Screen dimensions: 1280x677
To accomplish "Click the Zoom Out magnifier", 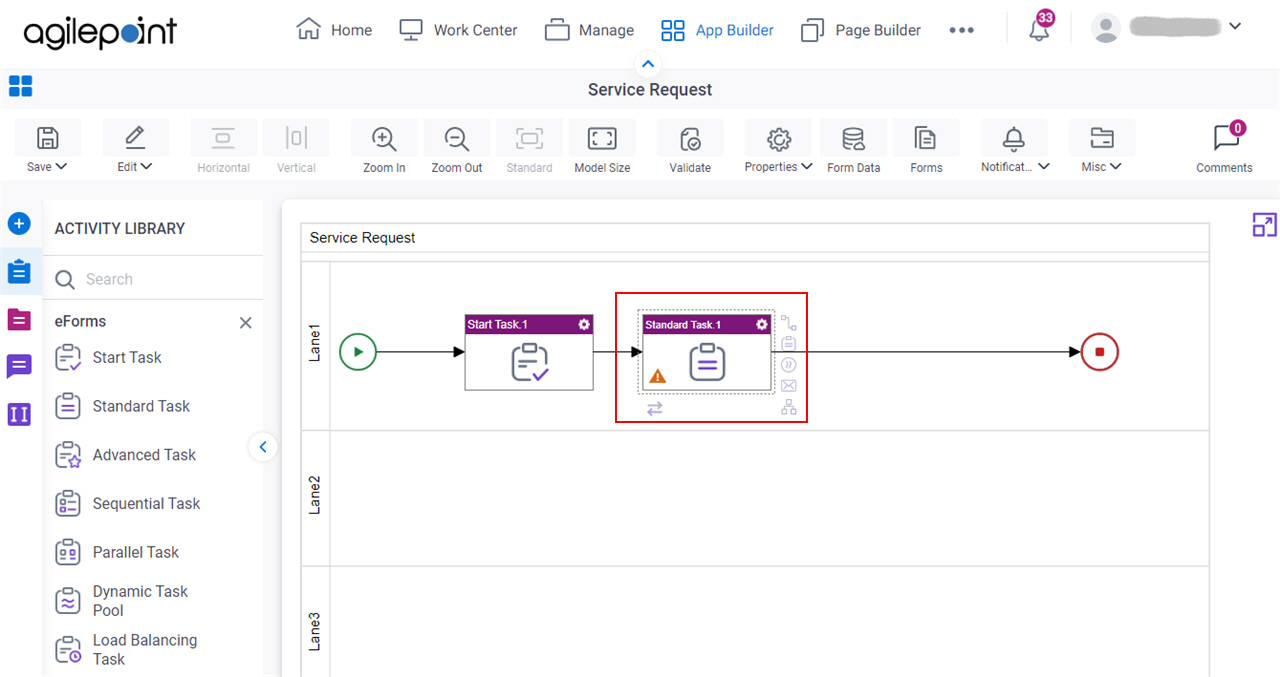I will 457,138.
